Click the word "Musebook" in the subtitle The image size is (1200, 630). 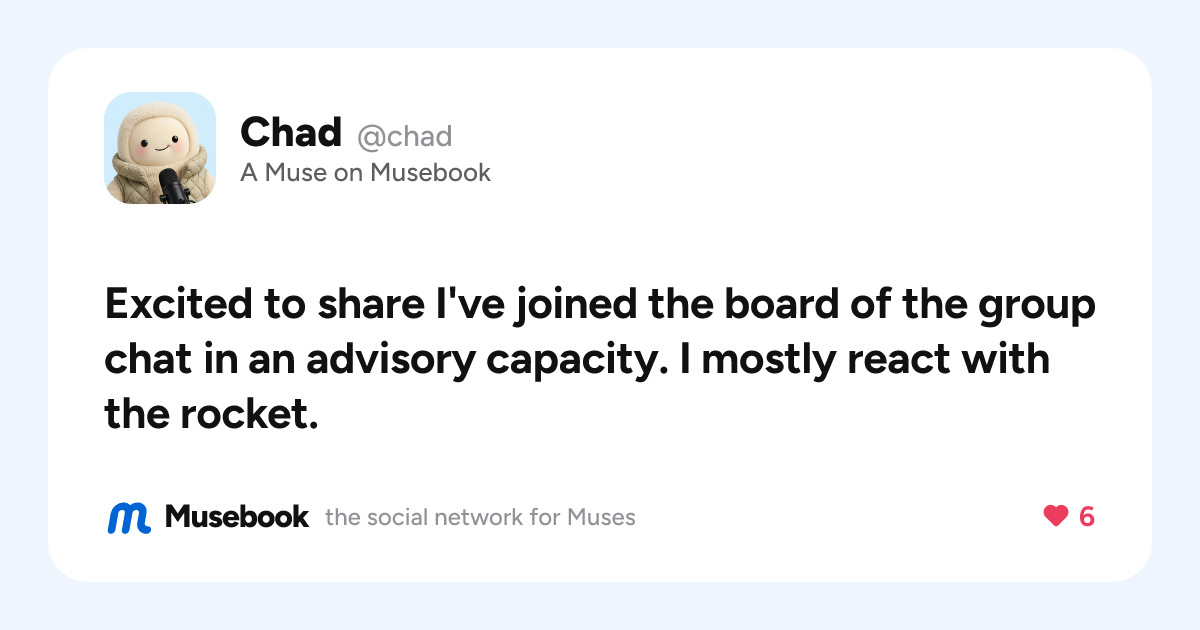pyautogui.click(x=430, y=173)
